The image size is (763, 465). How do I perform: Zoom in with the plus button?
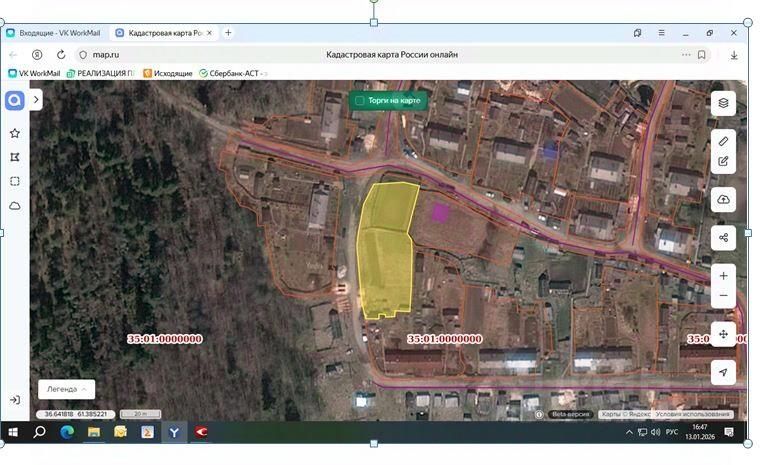pos(723,276)
